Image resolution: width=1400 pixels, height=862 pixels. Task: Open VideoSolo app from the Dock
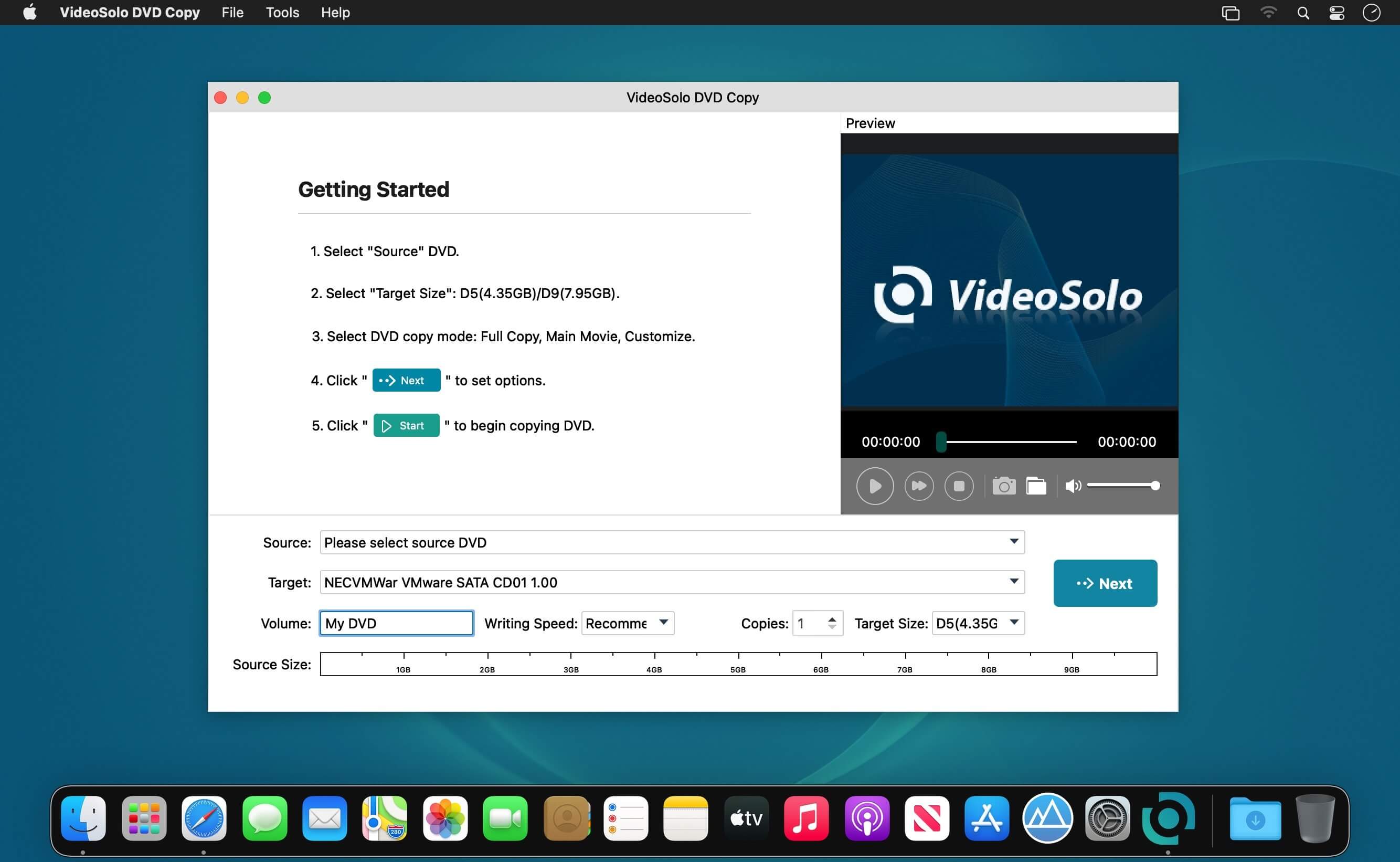point(1168,818)
